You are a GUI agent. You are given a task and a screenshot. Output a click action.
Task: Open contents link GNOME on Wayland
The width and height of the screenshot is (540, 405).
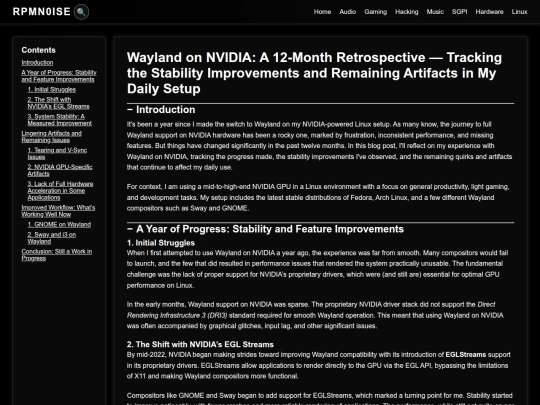(x=59, y=225)
